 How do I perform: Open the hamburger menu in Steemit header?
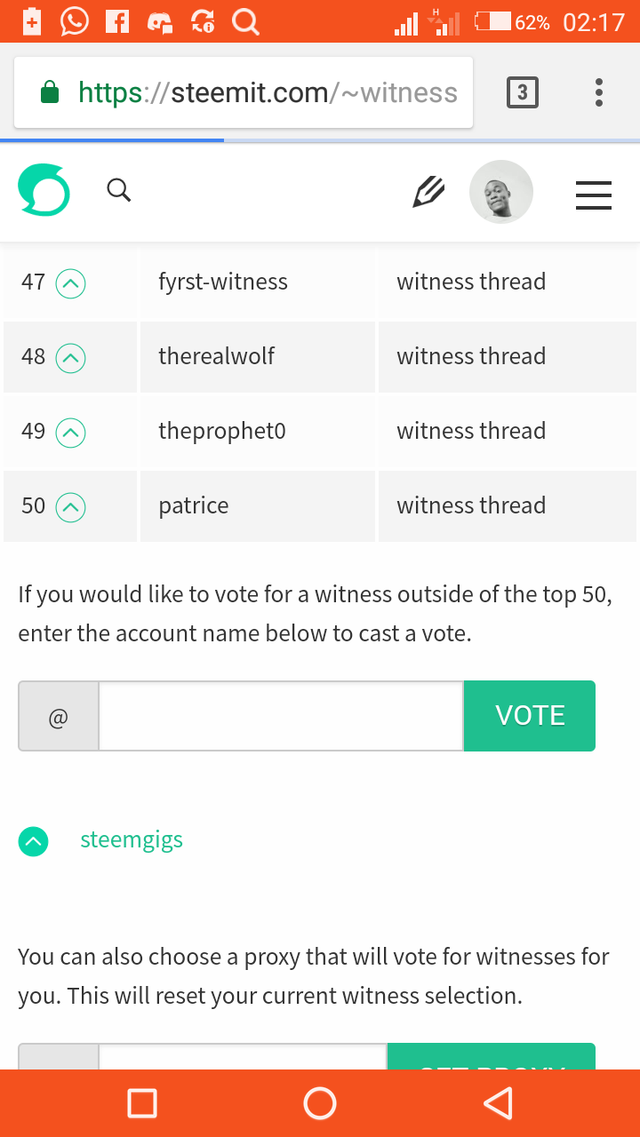click(x=594, y=195)
